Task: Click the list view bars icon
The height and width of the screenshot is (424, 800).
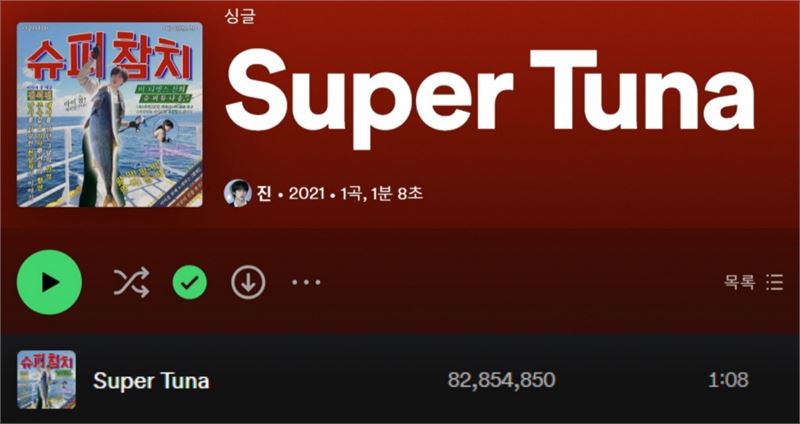Action: coord(774,282)
